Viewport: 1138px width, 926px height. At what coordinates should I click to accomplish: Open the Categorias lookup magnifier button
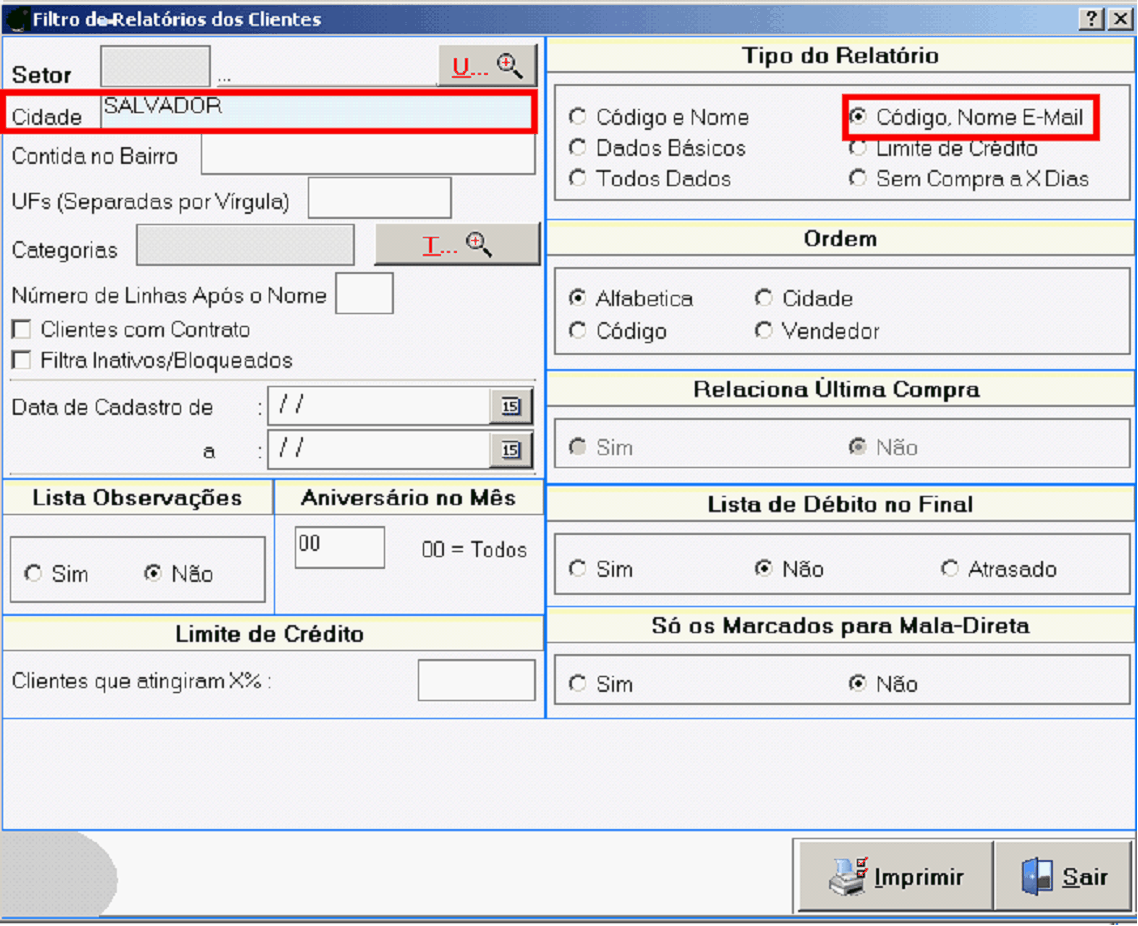(457, 245)
